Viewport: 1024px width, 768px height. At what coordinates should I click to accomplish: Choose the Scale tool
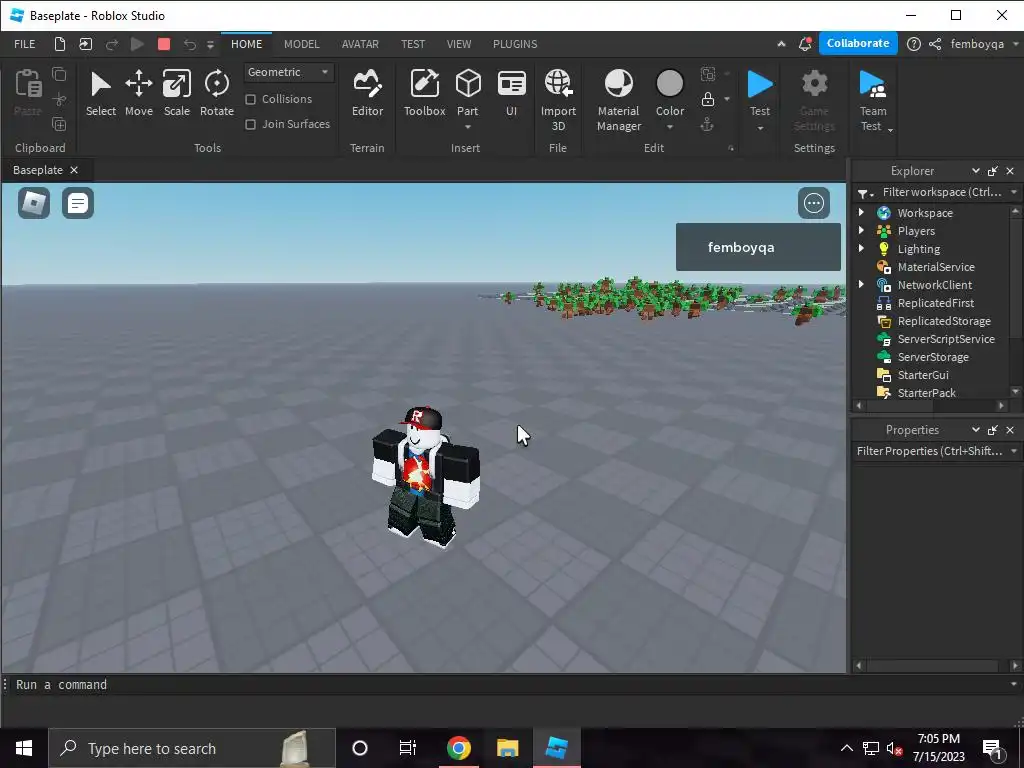176,94
